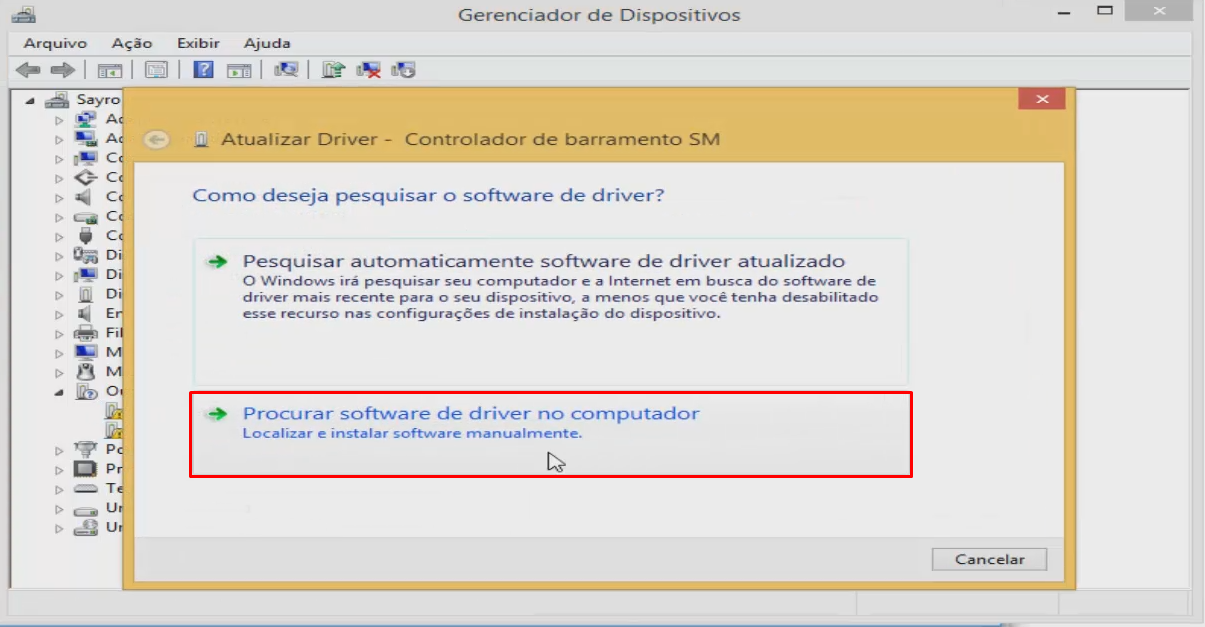
Task: Open the Properties toolbar icon
Action: [156, 70]
